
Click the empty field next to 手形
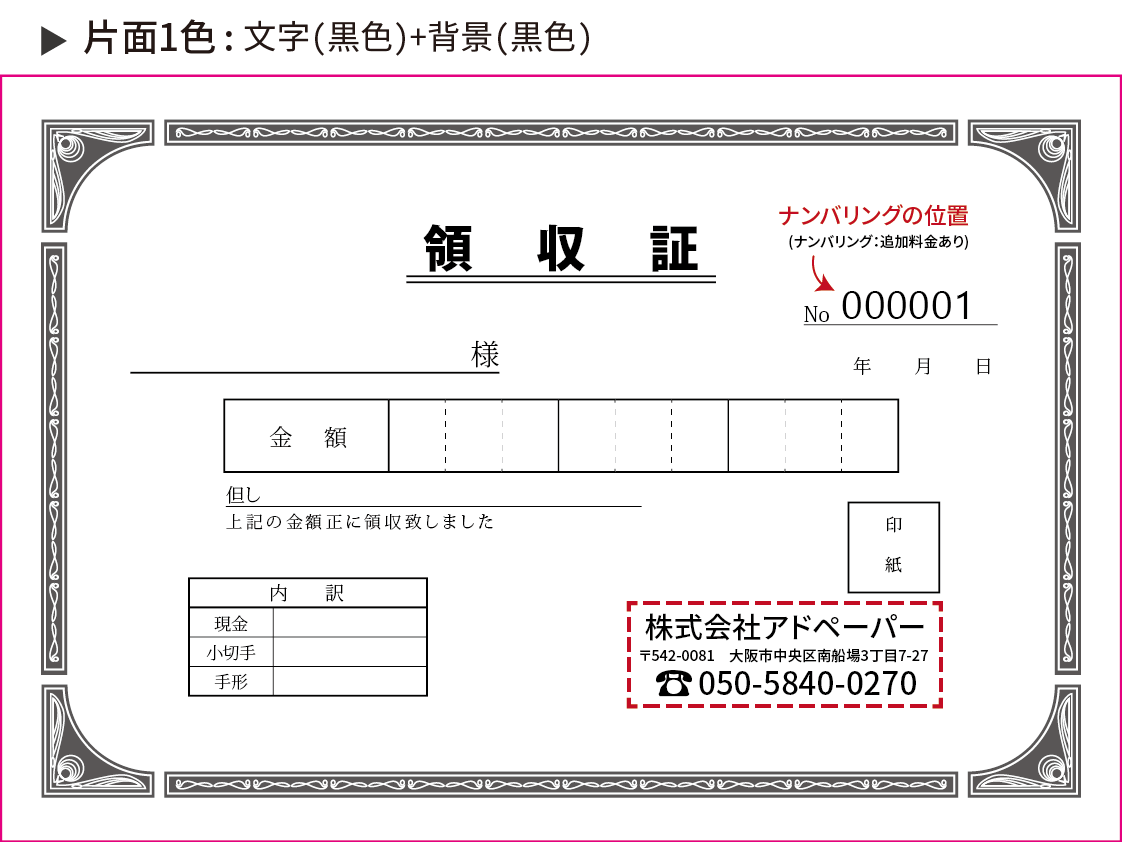[x=349, y=681]
